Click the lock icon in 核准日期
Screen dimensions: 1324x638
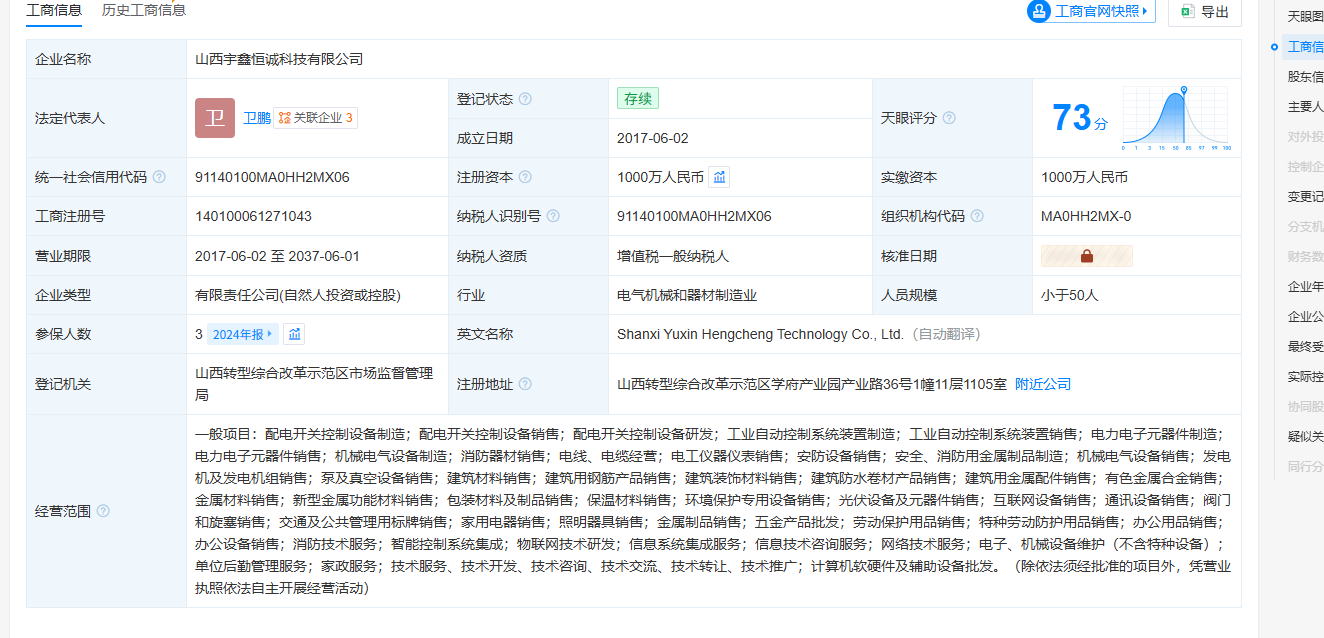click(x=1087, y=256)
